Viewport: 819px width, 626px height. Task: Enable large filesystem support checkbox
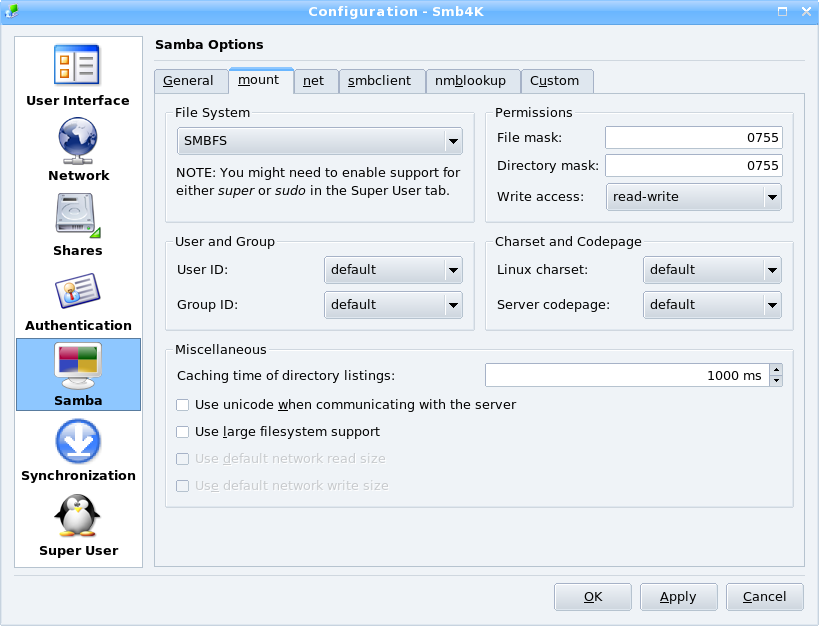pos(182,432)
